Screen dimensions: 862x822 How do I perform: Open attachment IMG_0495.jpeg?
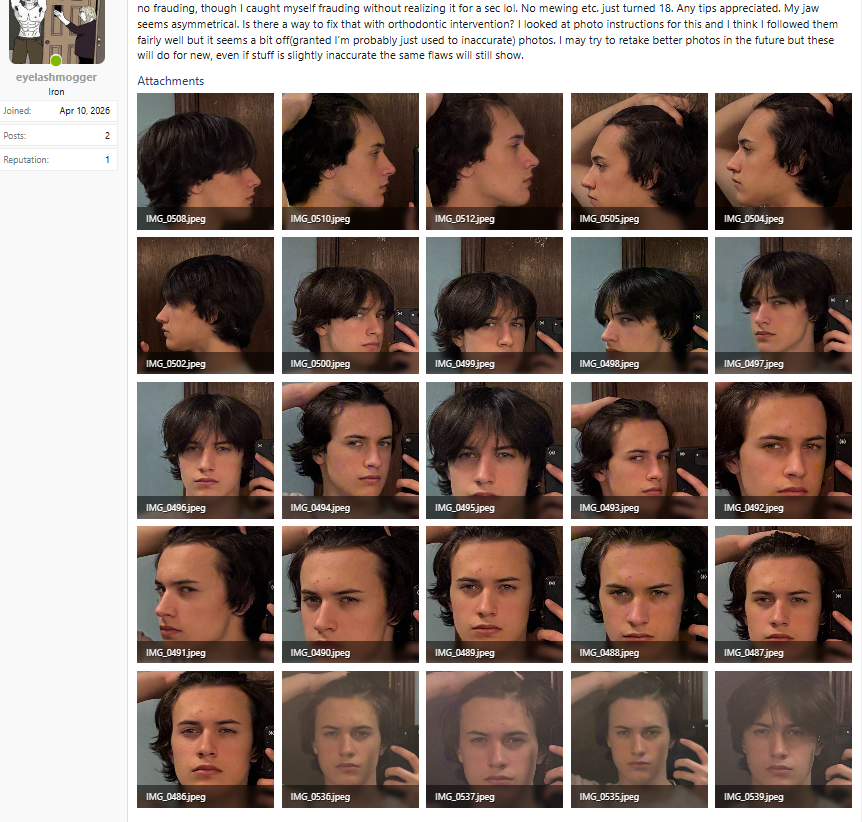tap(494, 450)
